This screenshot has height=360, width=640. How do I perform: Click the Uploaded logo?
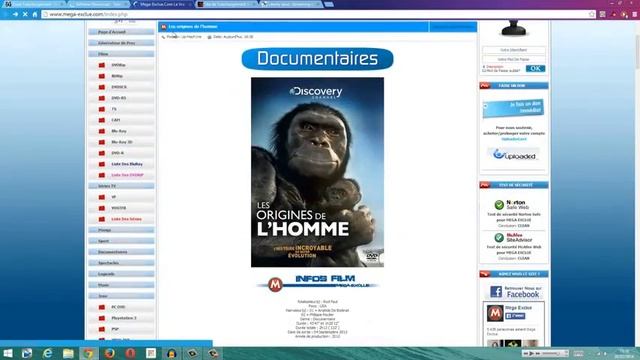tap(514, 155)
